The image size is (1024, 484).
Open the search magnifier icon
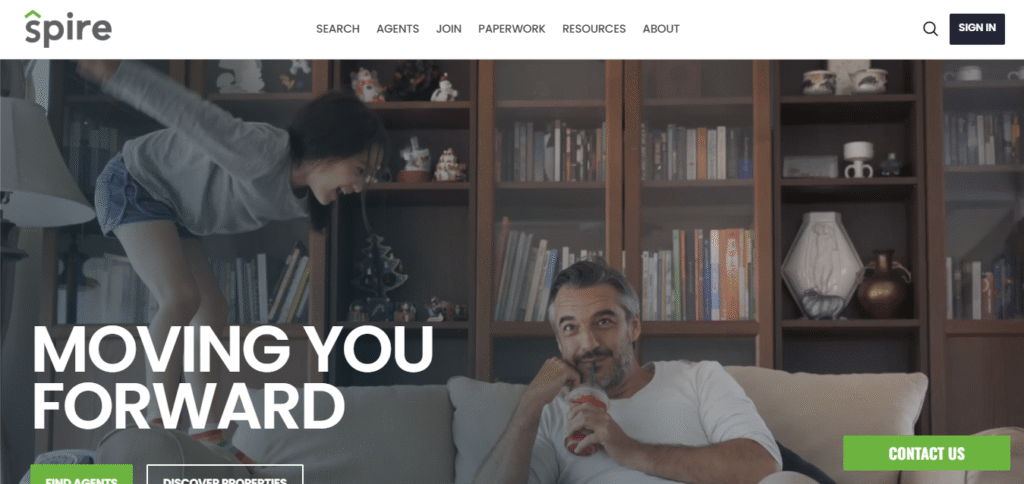[930, 29]
